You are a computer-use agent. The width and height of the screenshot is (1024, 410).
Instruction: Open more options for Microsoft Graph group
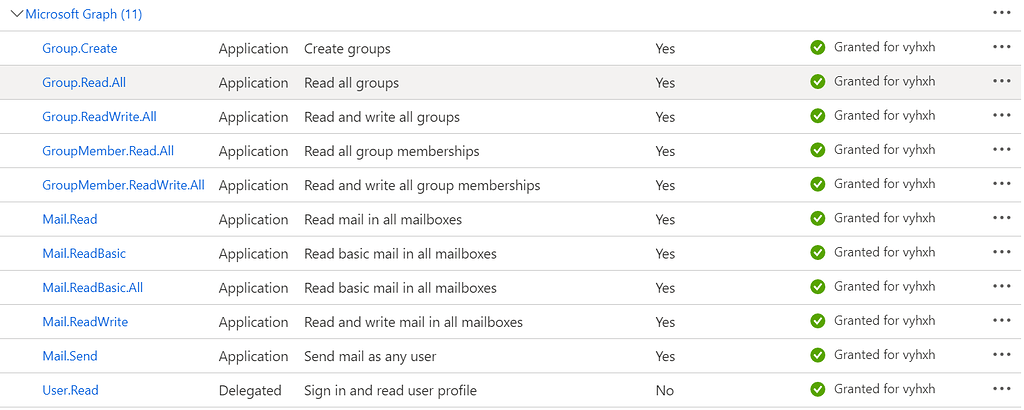[x=1002, y=13]
